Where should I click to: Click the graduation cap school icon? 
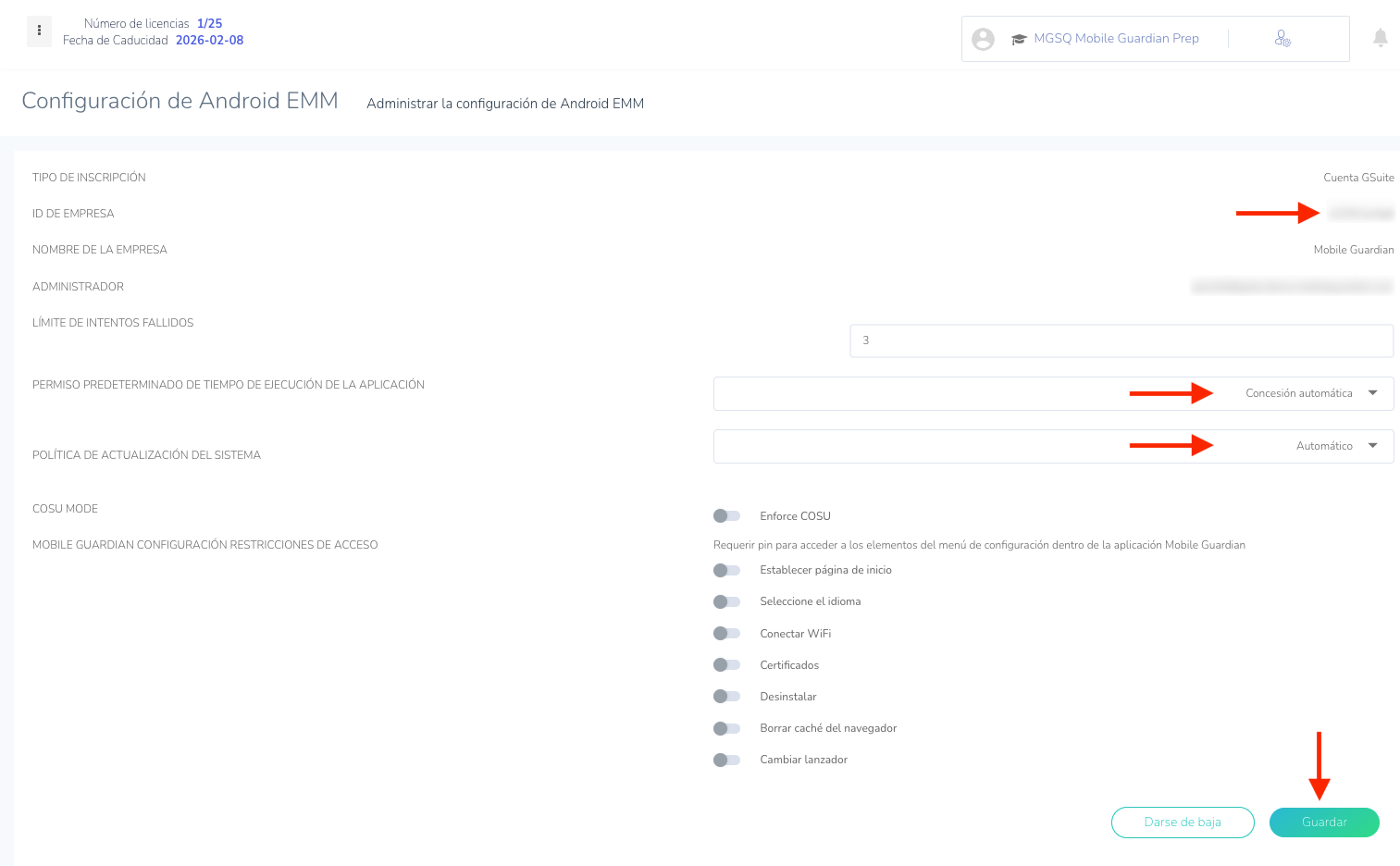pos(1019,39)
